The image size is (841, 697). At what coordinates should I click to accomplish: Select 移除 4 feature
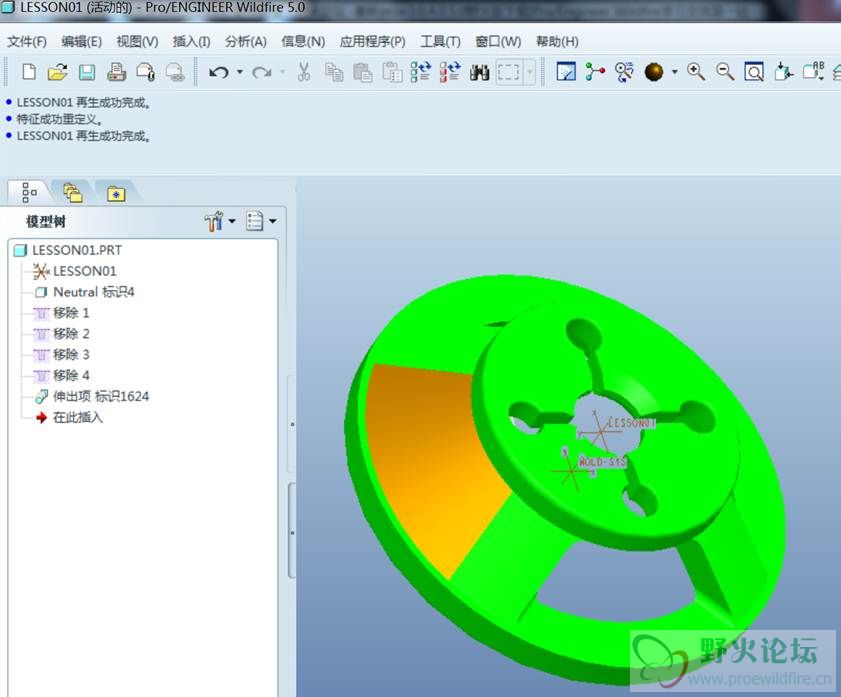(x=71, y=376)
